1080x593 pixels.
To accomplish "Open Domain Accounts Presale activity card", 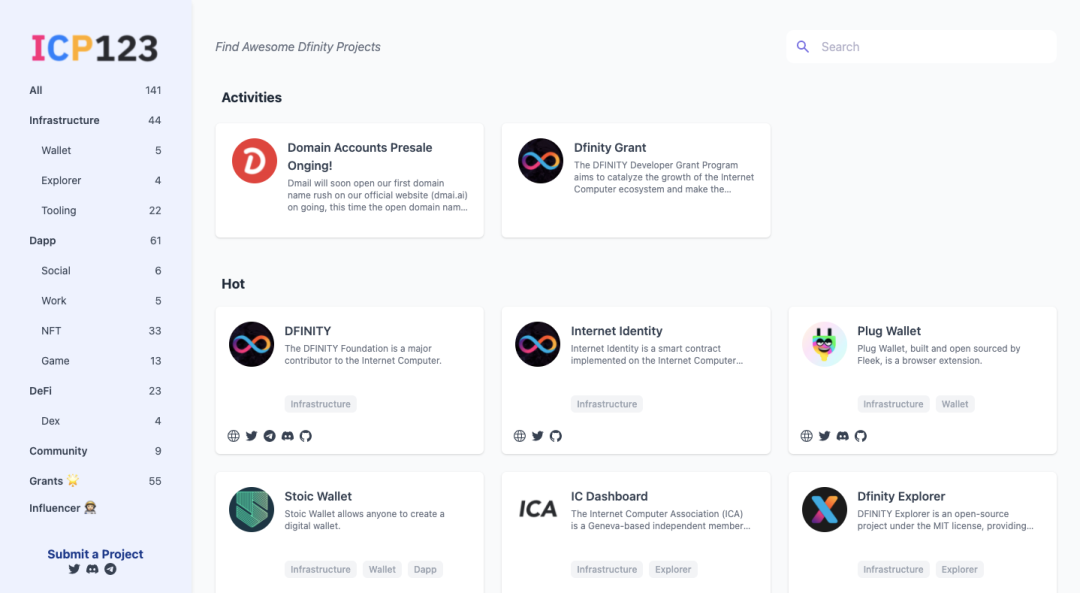I will 350,180.
